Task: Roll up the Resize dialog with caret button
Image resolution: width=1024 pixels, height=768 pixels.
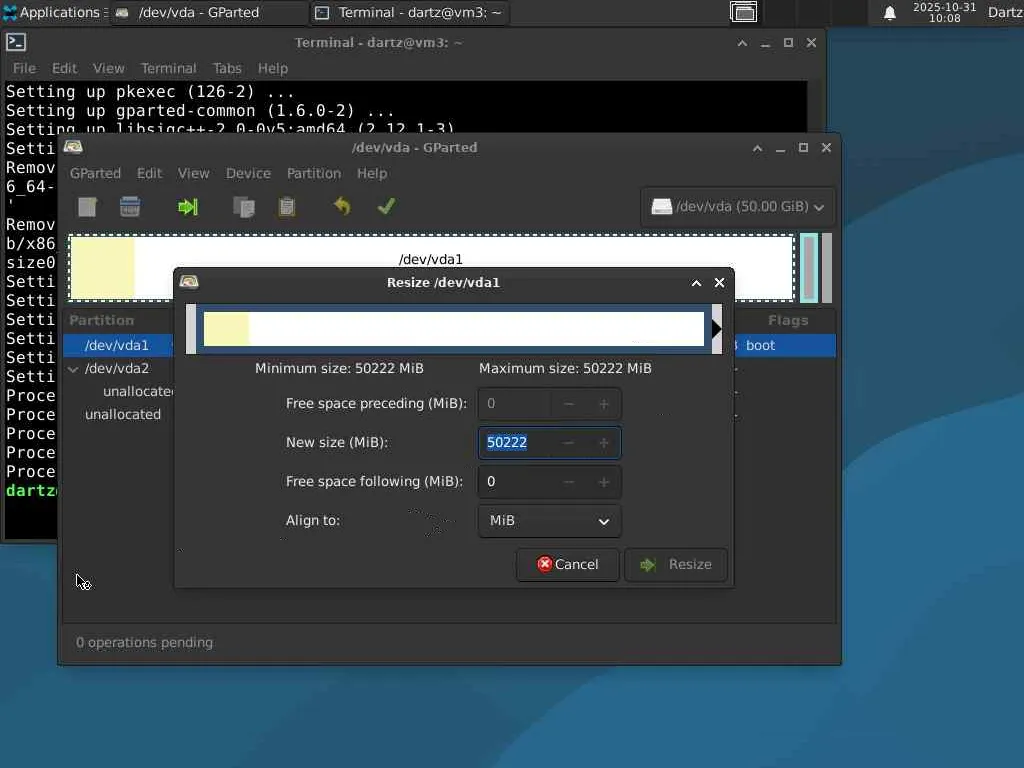Action: (x=696, y=283)
